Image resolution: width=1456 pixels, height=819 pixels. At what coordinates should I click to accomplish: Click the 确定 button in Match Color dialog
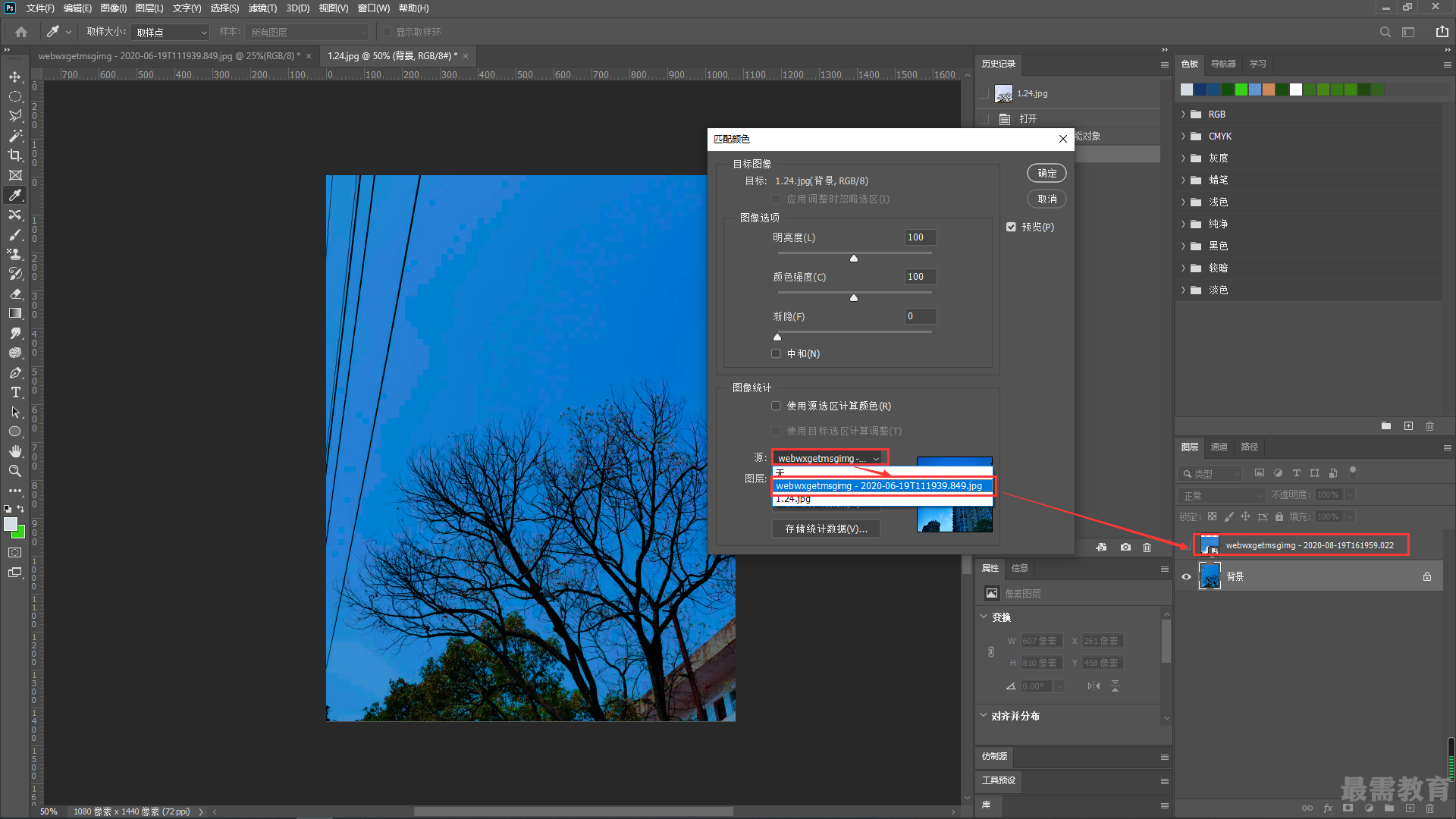1046,173
